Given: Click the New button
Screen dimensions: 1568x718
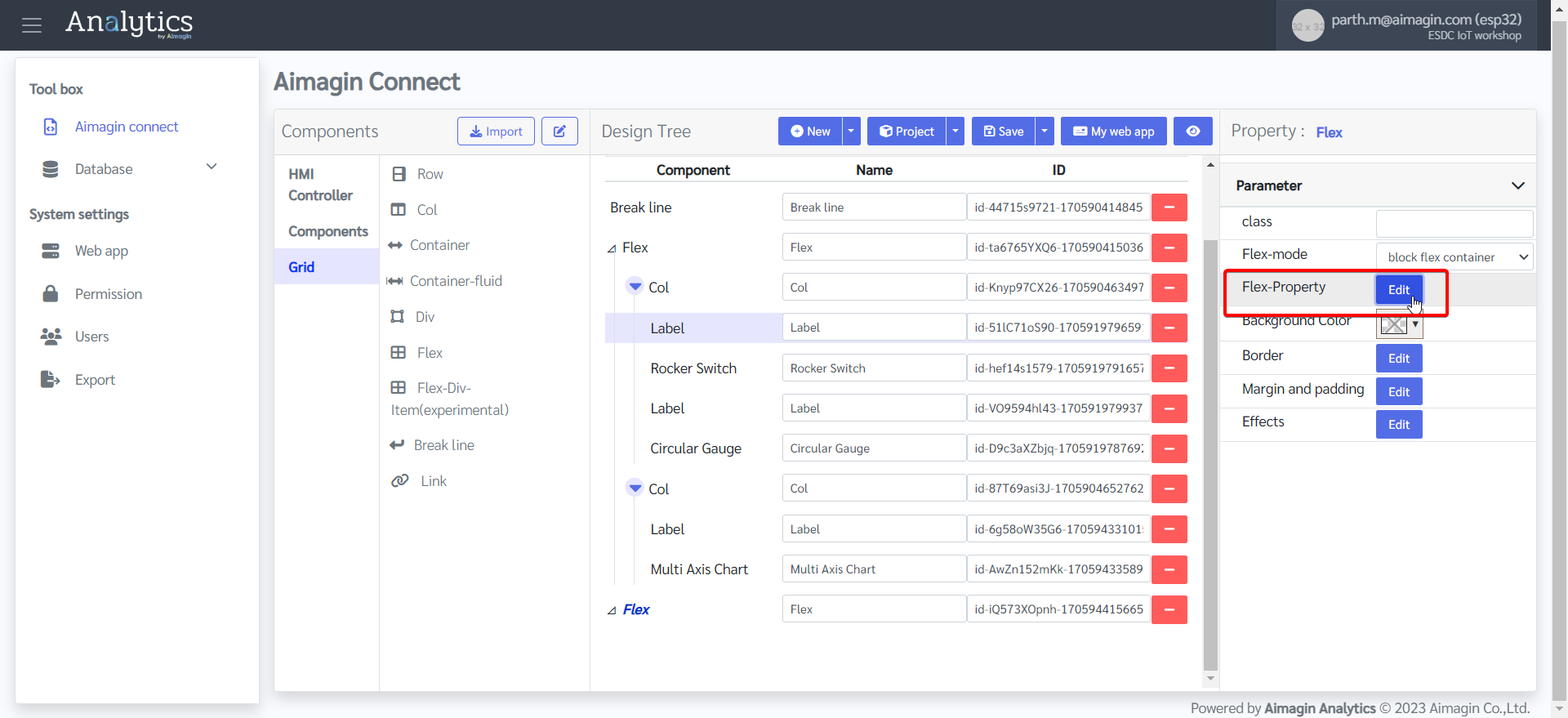Looking at the screenshot, I should (x=810, y=132).
